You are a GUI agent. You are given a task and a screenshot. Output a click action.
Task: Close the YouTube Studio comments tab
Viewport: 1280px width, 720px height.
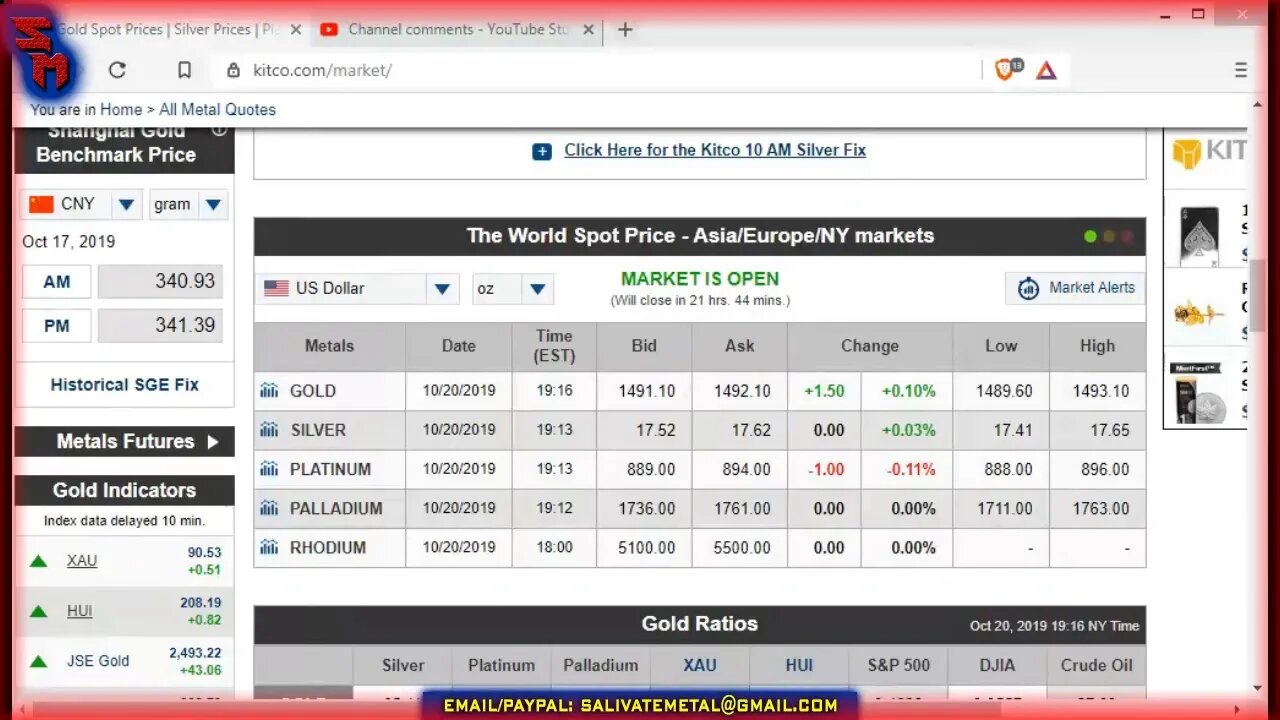(589, 29)
